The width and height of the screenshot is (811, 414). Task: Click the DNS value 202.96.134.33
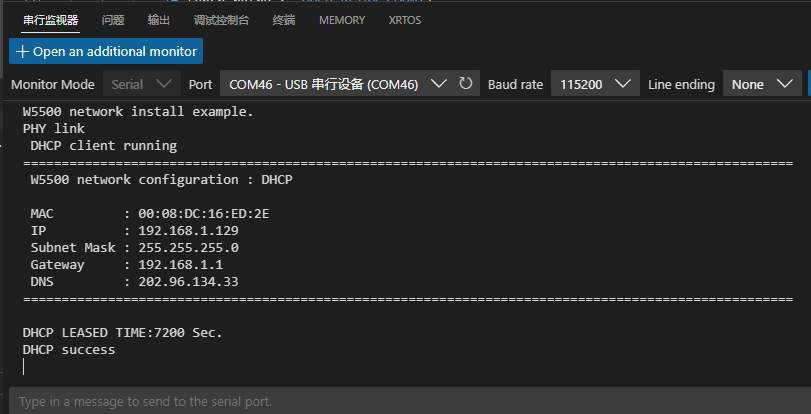click(188, 282)
